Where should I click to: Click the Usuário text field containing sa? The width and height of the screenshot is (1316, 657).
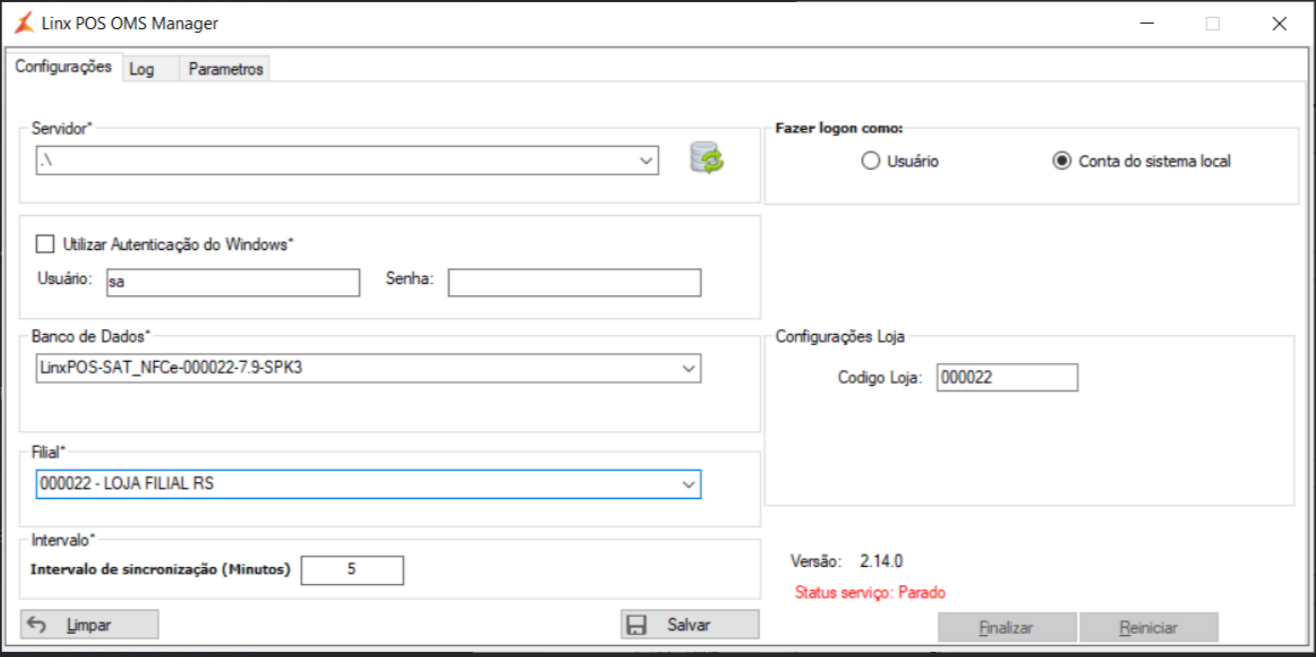click(232, 283)
